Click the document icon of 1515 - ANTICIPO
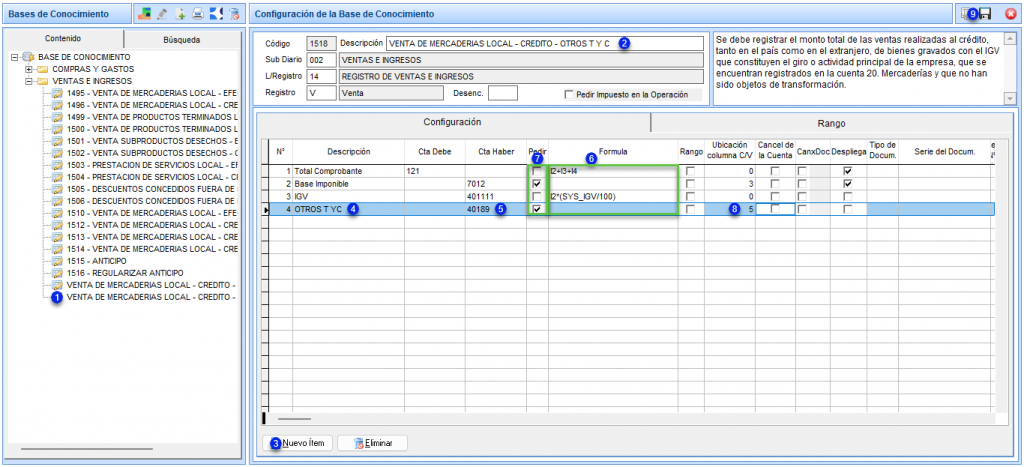Image resolution: width=1024 pixels, height=467 pixels. (x=57, y=261)
